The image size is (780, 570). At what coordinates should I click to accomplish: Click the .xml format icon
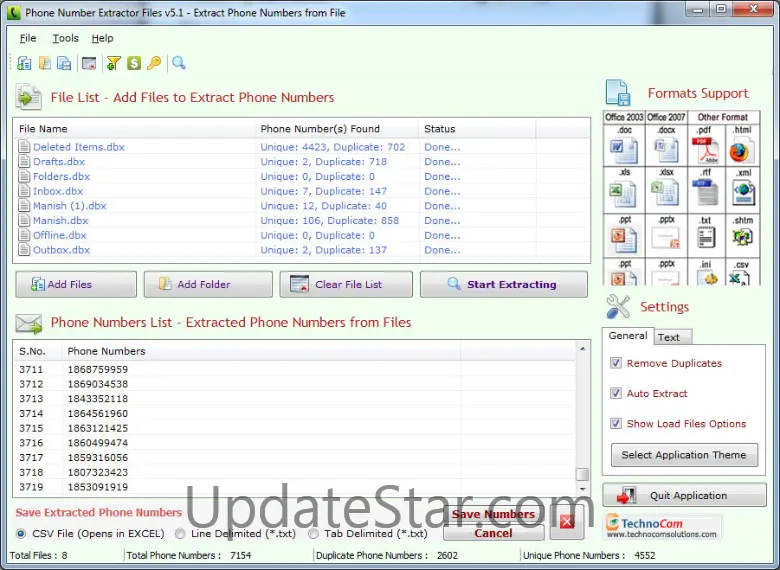[x=743, y=193]
